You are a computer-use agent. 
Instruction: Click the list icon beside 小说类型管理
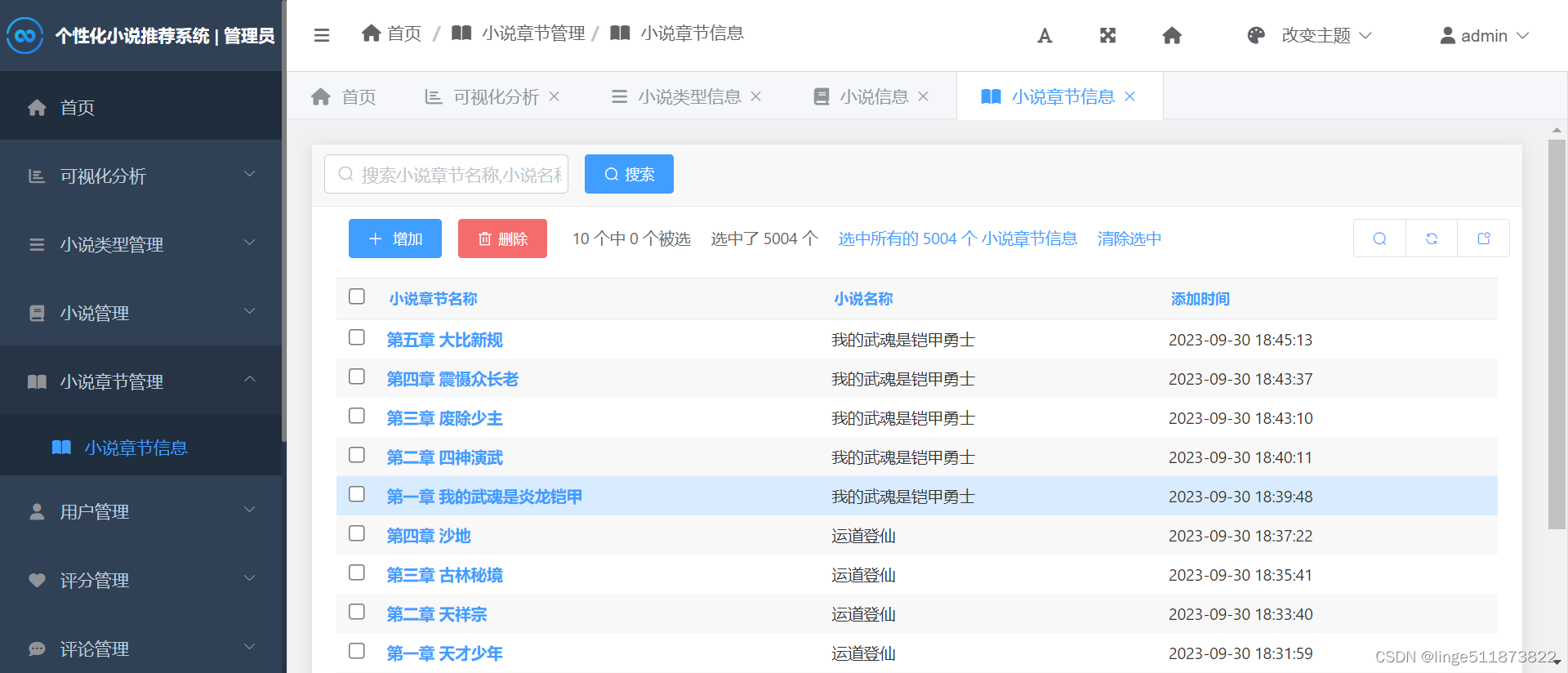coord(37,244)
